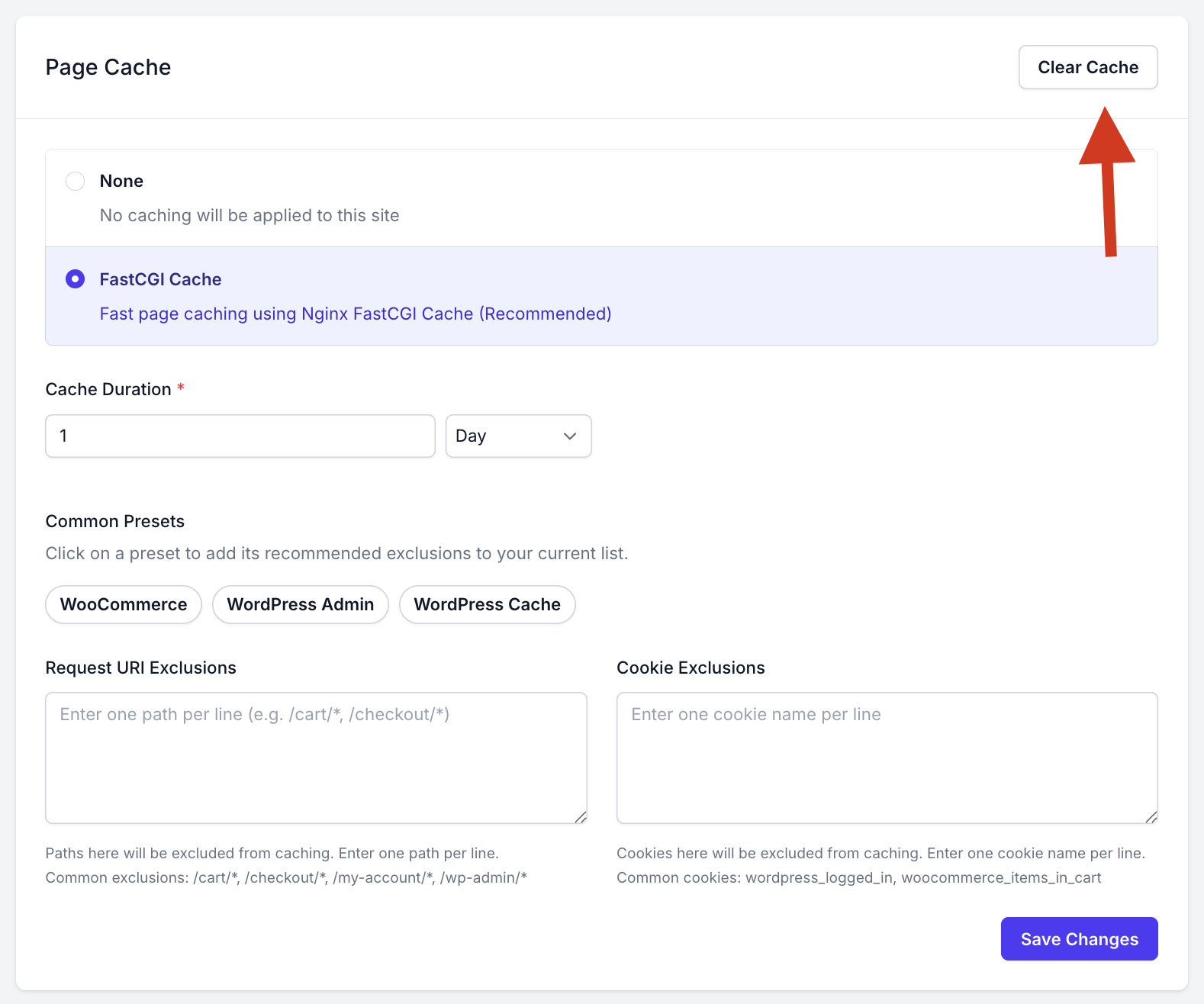Select the FastCGI Cache radio option
The height and width of the screenshot is (1004, 1204).
tap(75, 279)
